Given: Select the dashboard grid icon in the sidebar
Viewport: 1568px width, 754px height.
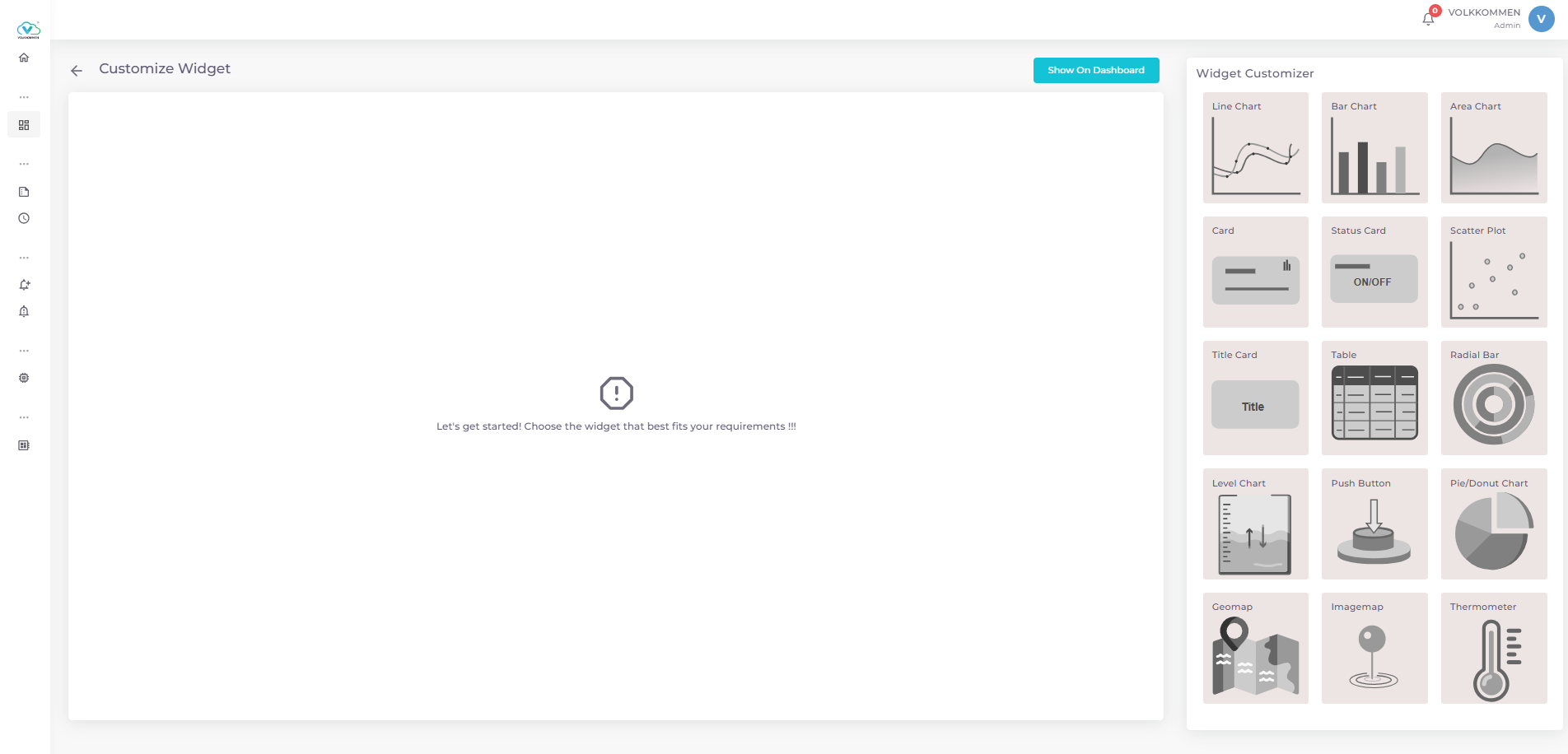Looking at the screenshot, I should tap(24, 124).
